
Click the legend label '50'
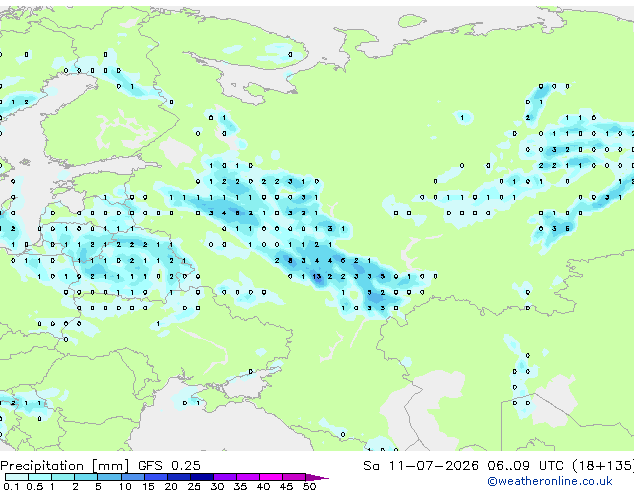pos(309,486)
